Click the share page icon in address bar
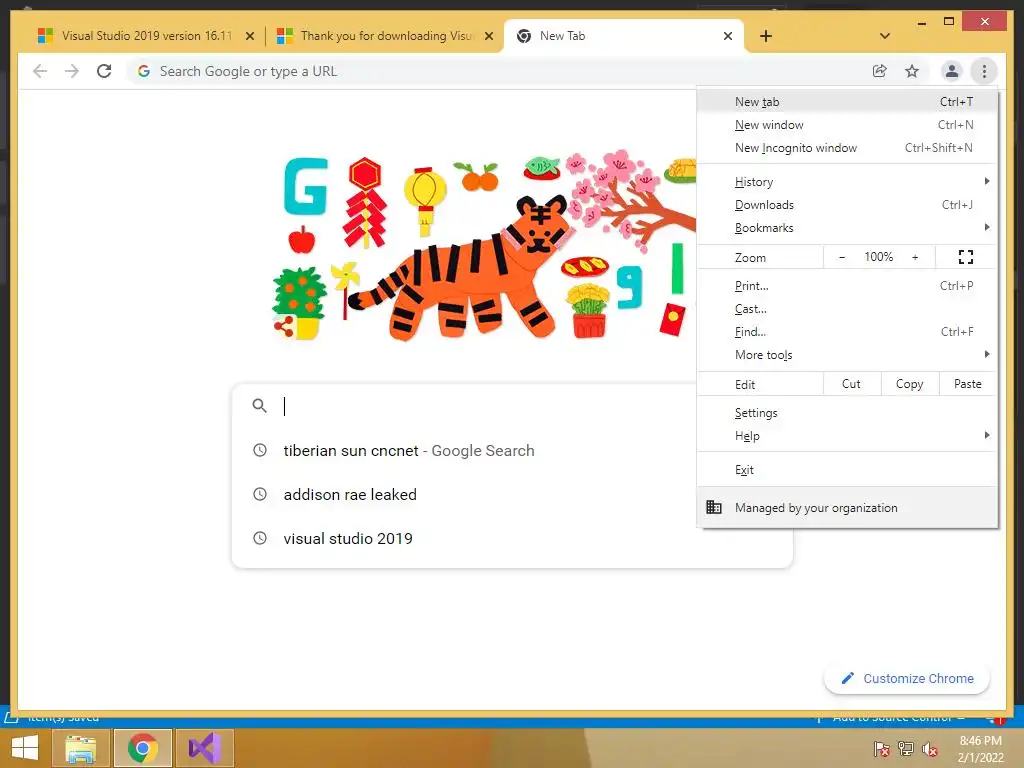 pos(880,71)
